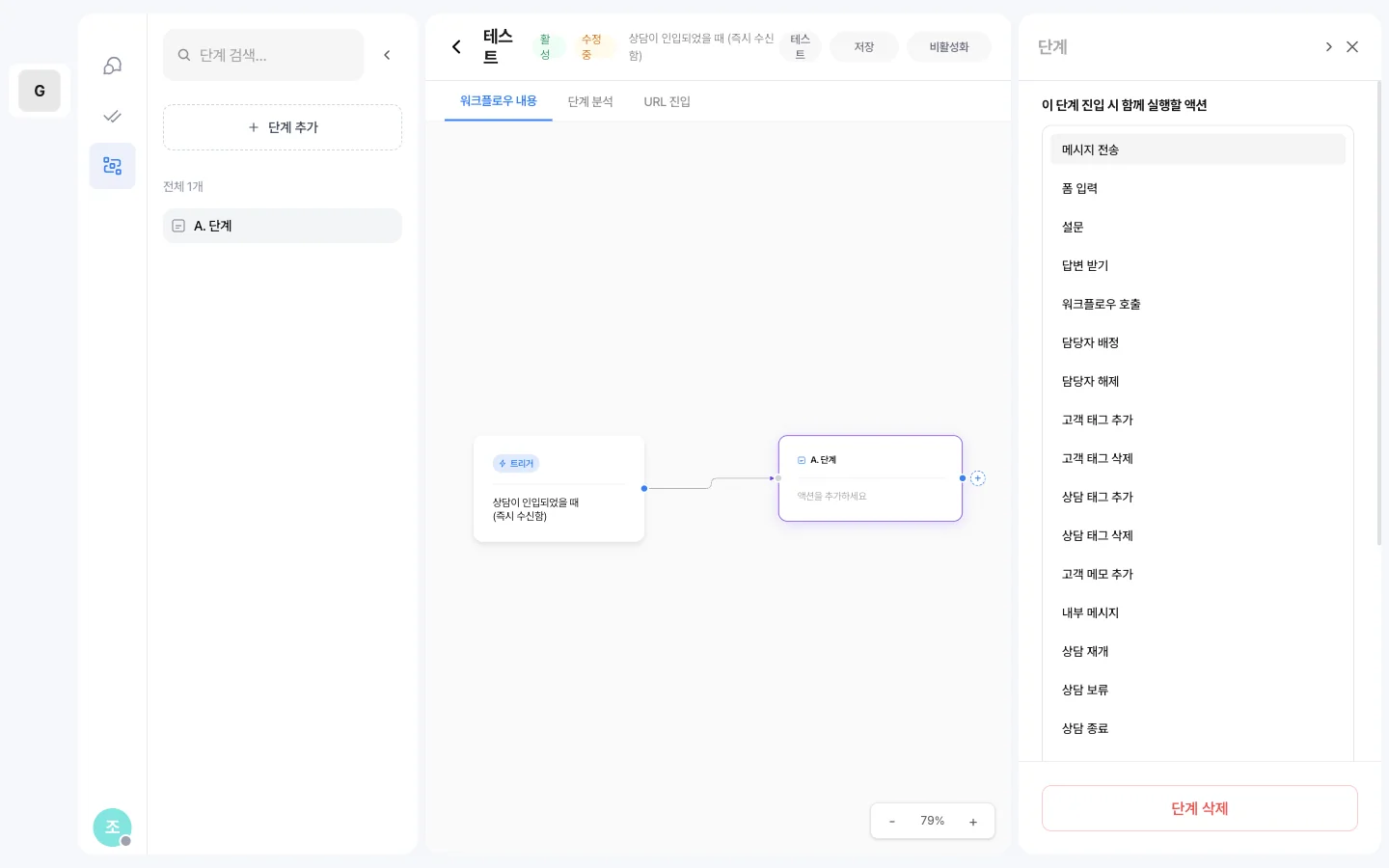Click the 비활성화 button
The height and width of the screenshot is (868, 1389).
(949, 46)
